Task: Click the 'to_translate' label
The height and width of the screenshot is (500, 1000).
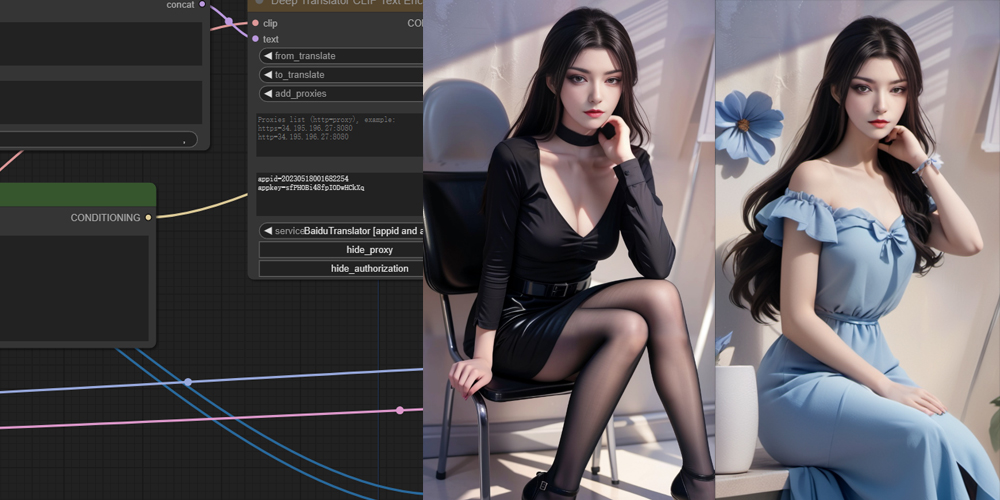Action: pyautogui.click(x=300, y=75)
